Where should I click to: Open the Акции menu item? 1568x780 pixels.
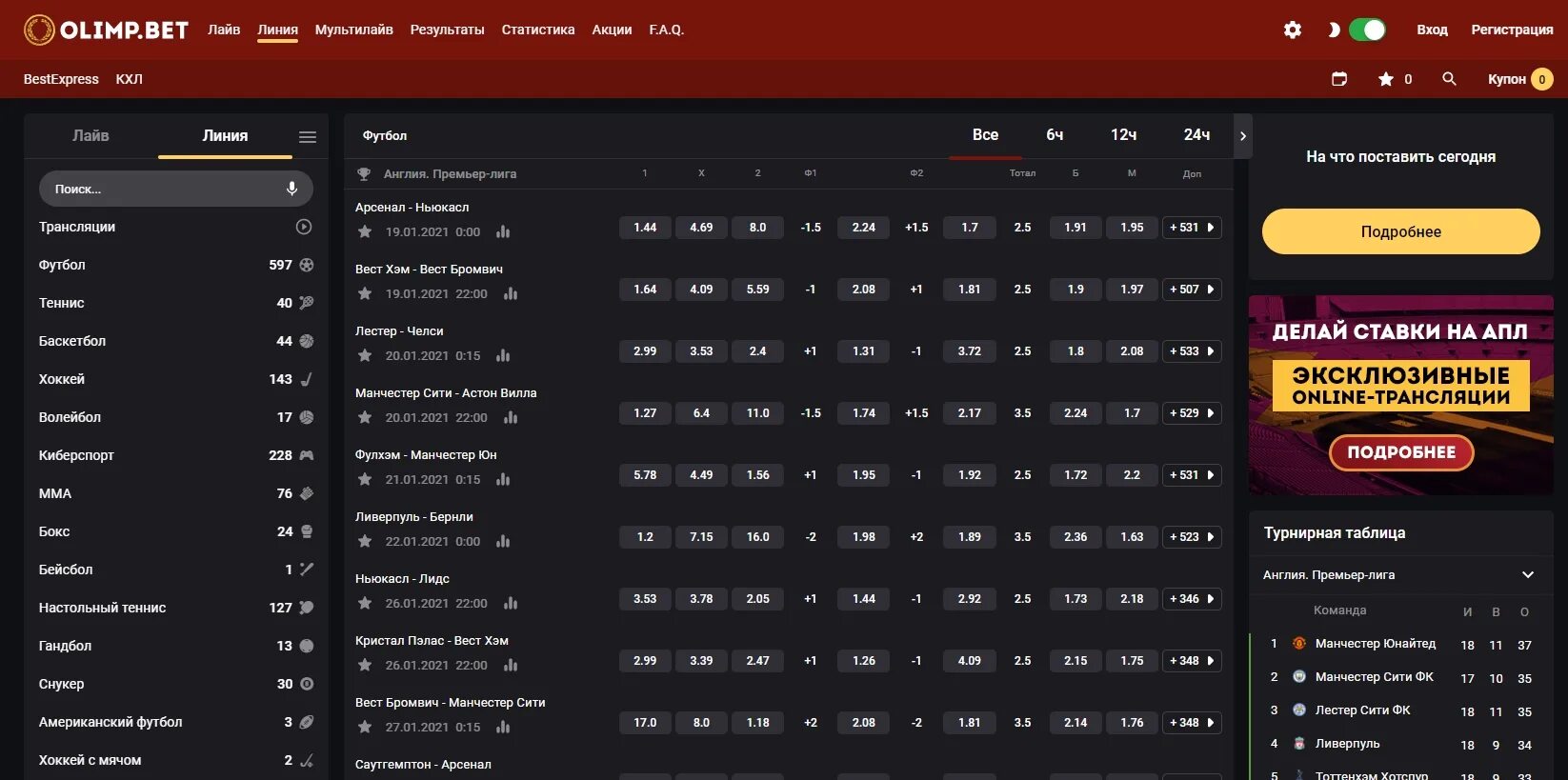pos(612,30)
